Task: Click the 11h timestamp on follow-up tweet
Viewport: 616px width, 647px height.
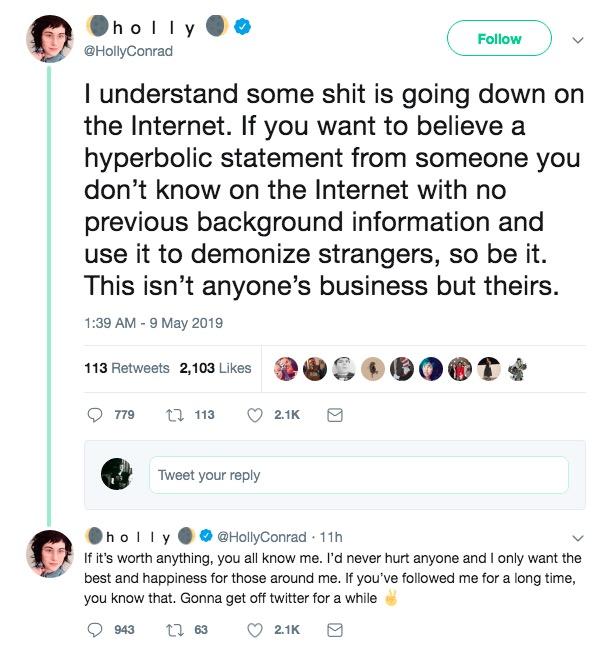Action: pos(330,537)
